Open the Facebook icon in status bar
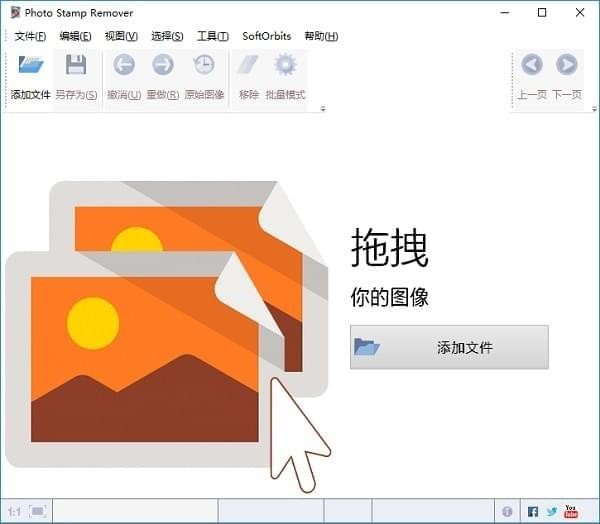Image resolution: width=600 pixels, height=524 pixels. pos(533,511)
